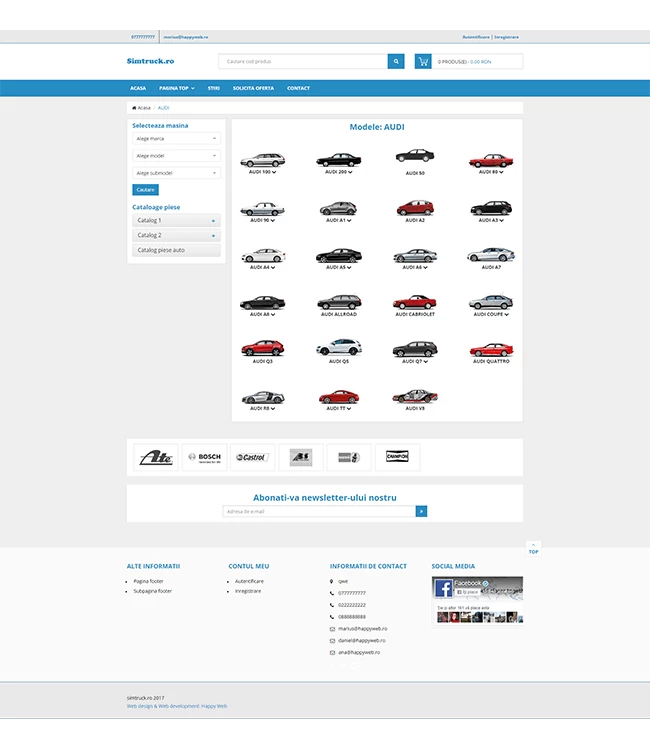Expand AUDI A4 submodels chevron

[273, 268]
